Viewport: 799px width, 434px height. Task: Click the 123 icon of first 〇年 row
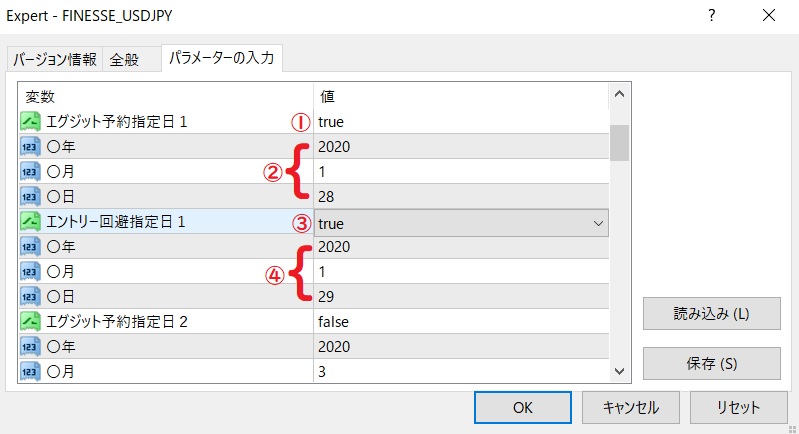(x=29, y=147)
